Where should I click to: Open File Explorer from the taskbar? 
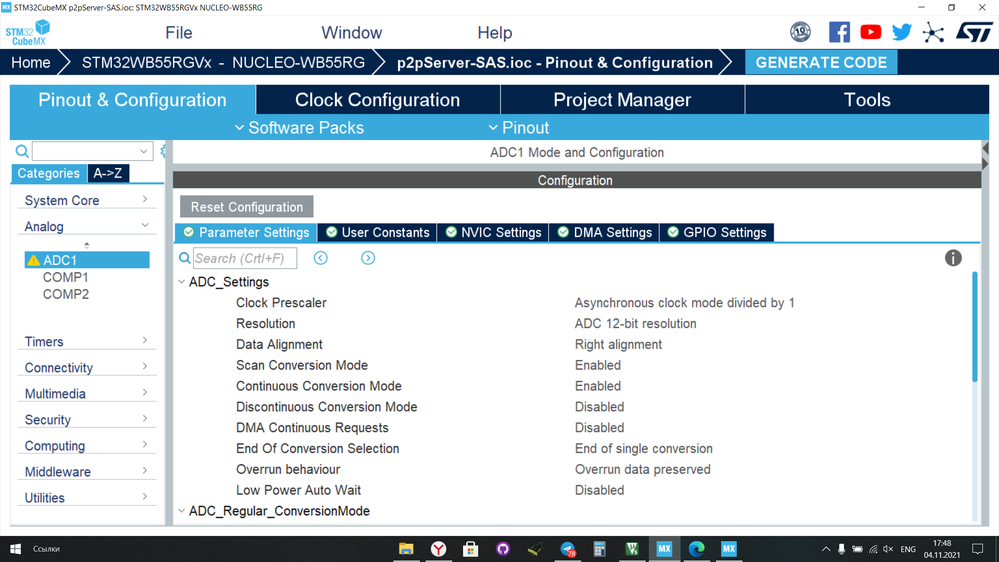point(406,549)
